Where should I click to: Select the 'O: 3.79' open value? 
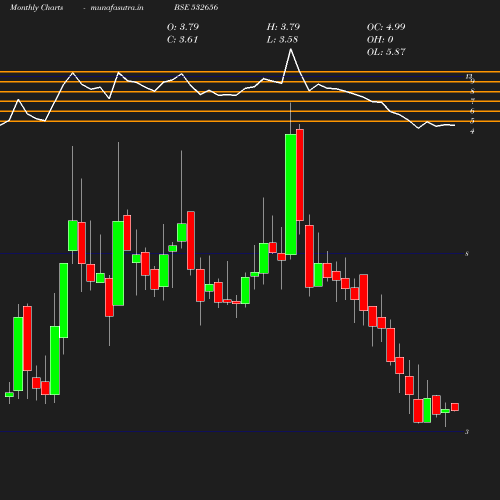point(183,27)
